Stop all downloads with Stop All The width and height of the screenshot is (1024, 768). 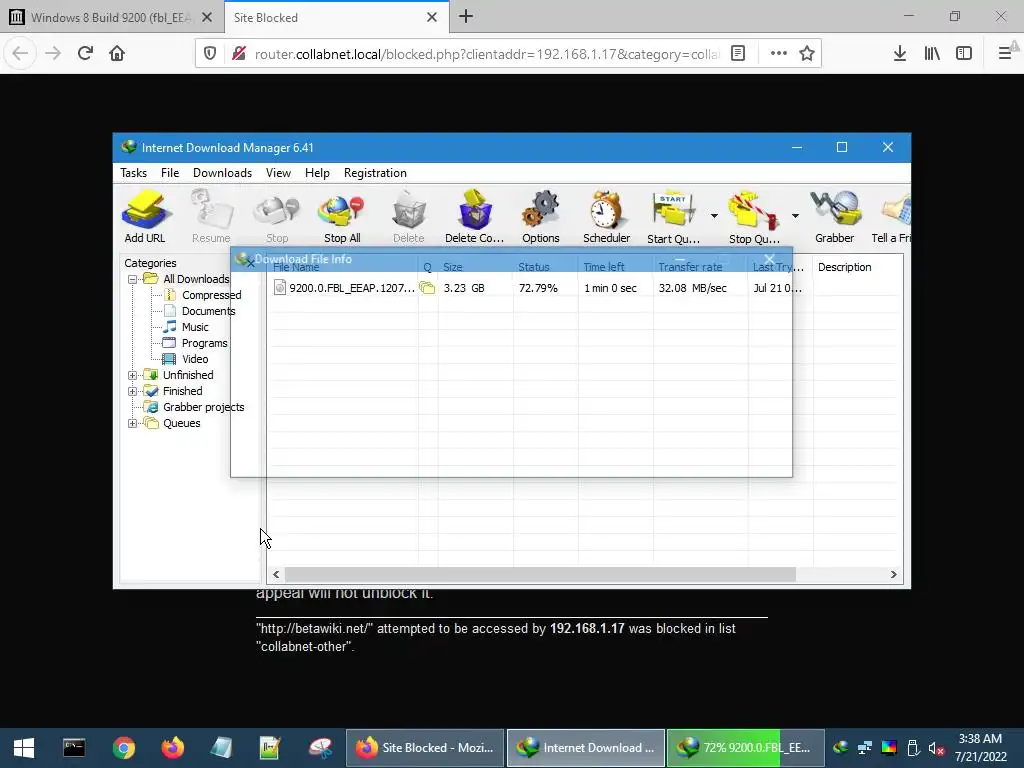[x=342, y=217]
